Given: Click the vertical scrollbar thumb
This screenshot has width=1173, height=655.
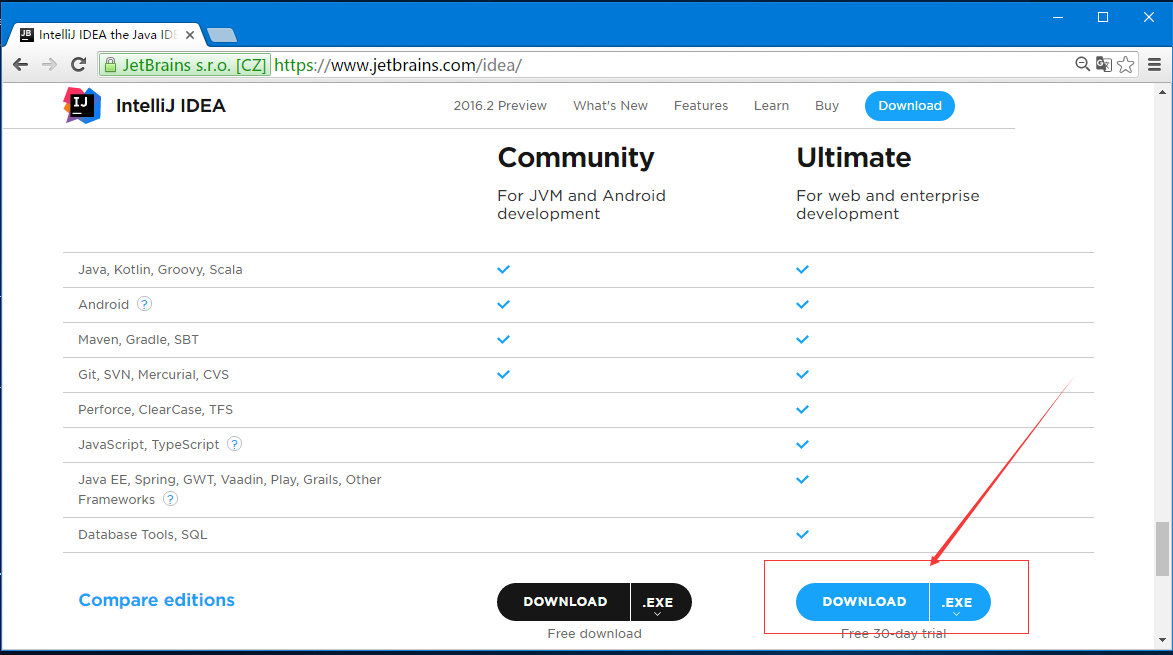Looking at the screenshot, I should tap(1162, 549).
